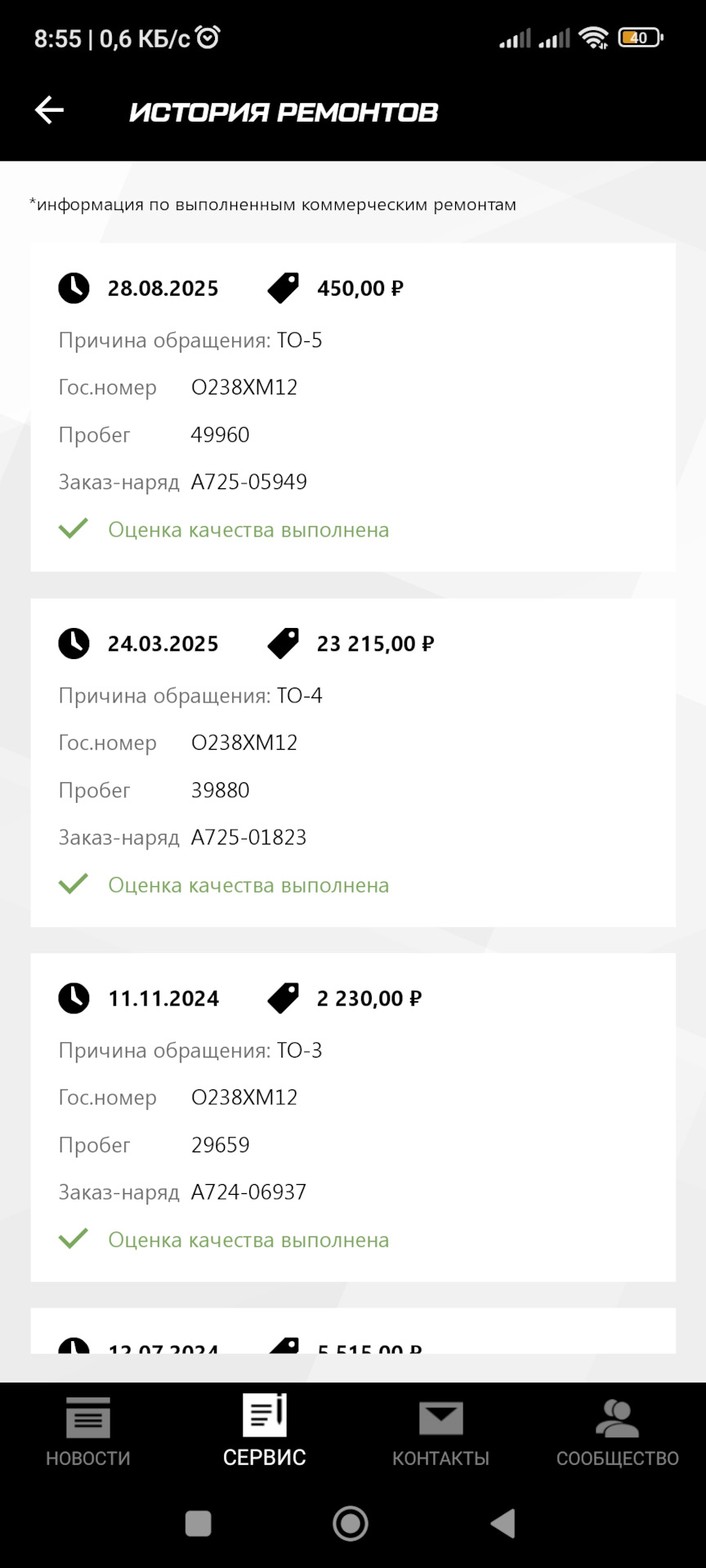The height and width of the screenshot is (1568, 706).
Task: Go to Сообщество tab
Action: (617, 1432)
